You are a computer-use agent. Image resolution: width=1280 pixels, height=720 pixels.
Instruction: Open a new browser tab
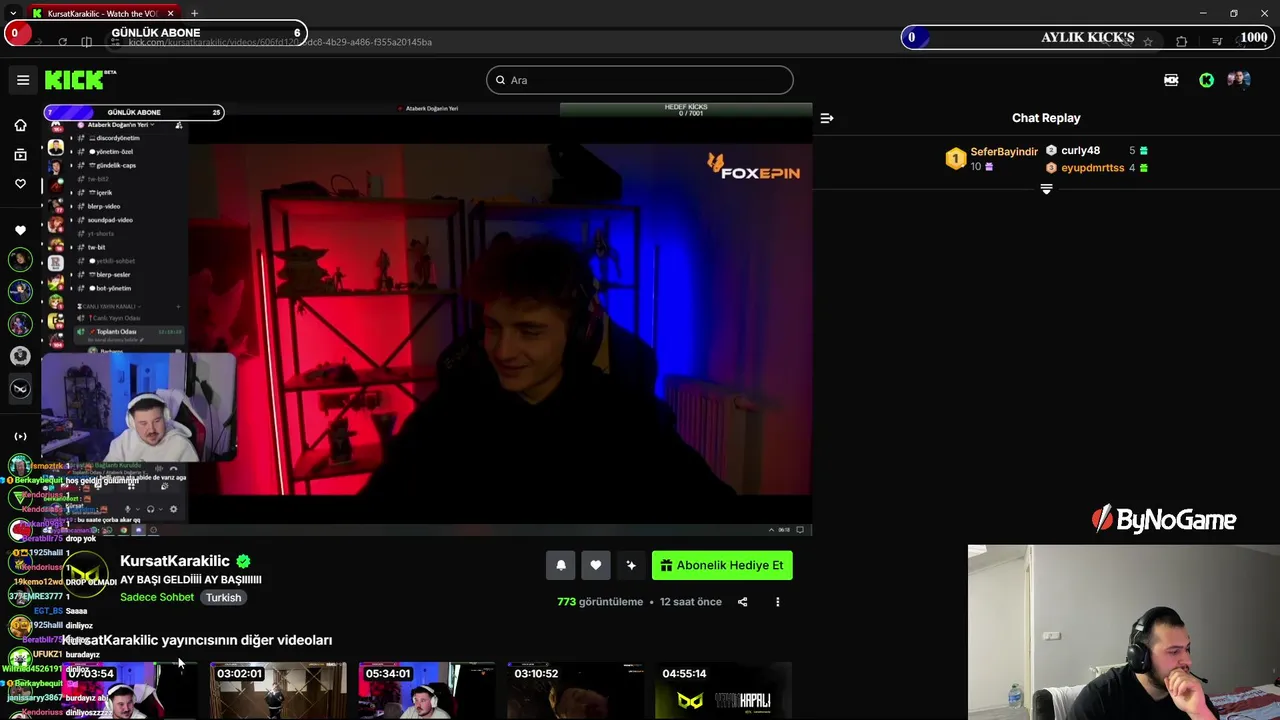tap(194, 13)
